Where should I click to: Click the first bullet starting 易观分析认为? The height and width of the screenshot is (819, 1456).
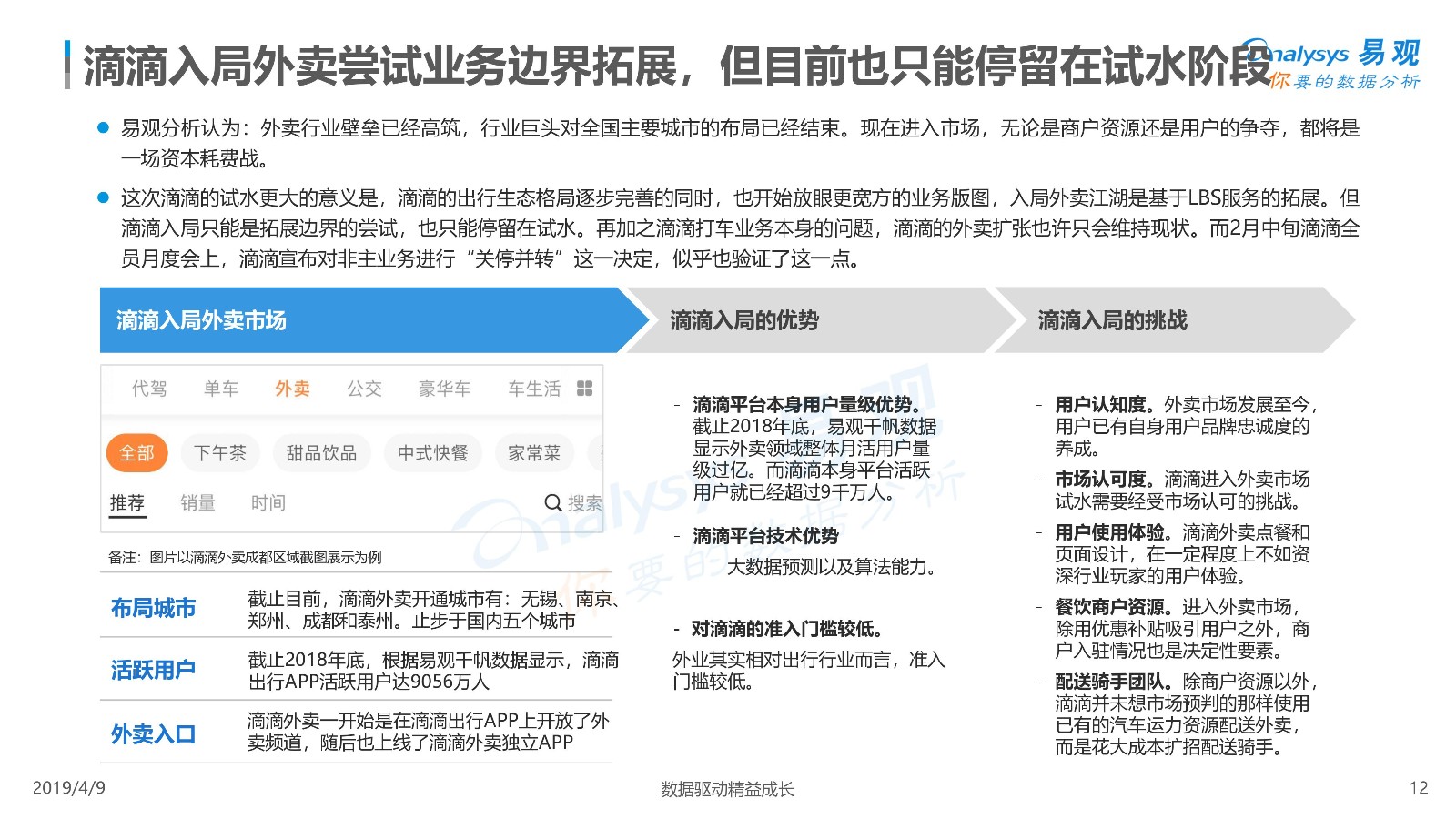coord(740,143)
